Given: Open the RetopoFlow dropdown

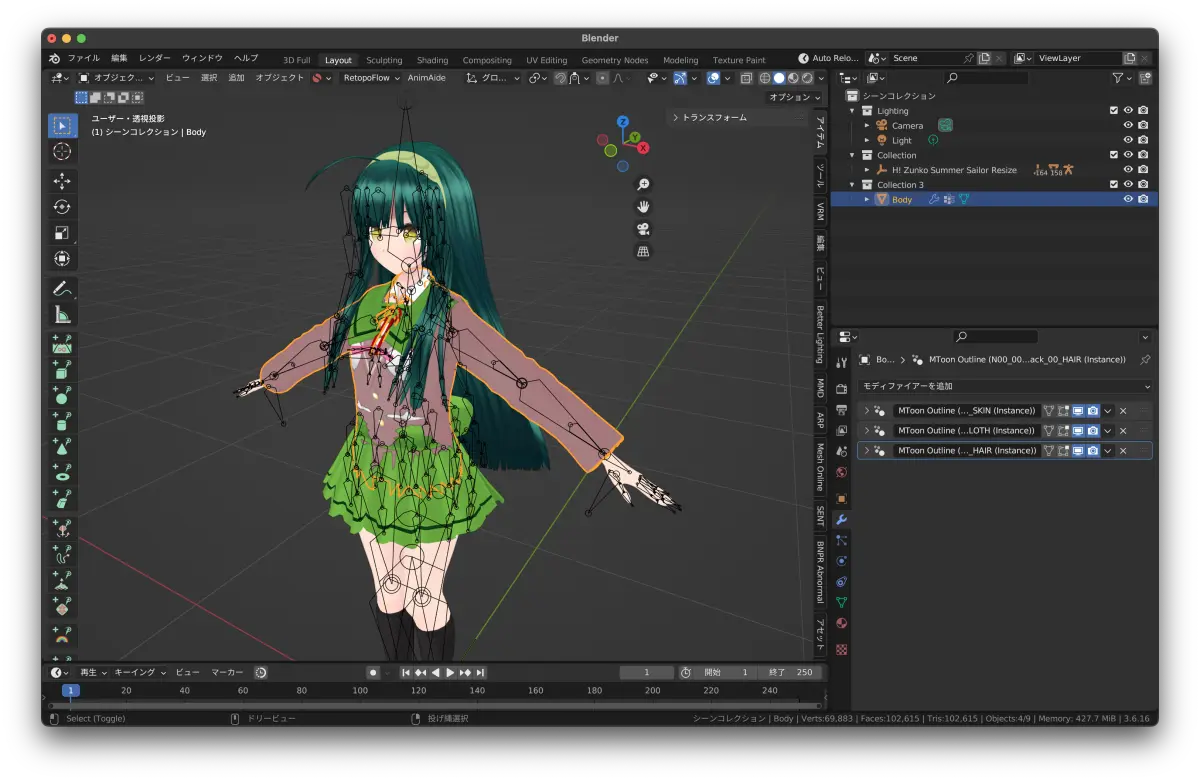Looking at the screenshot, I should [371, 77].
